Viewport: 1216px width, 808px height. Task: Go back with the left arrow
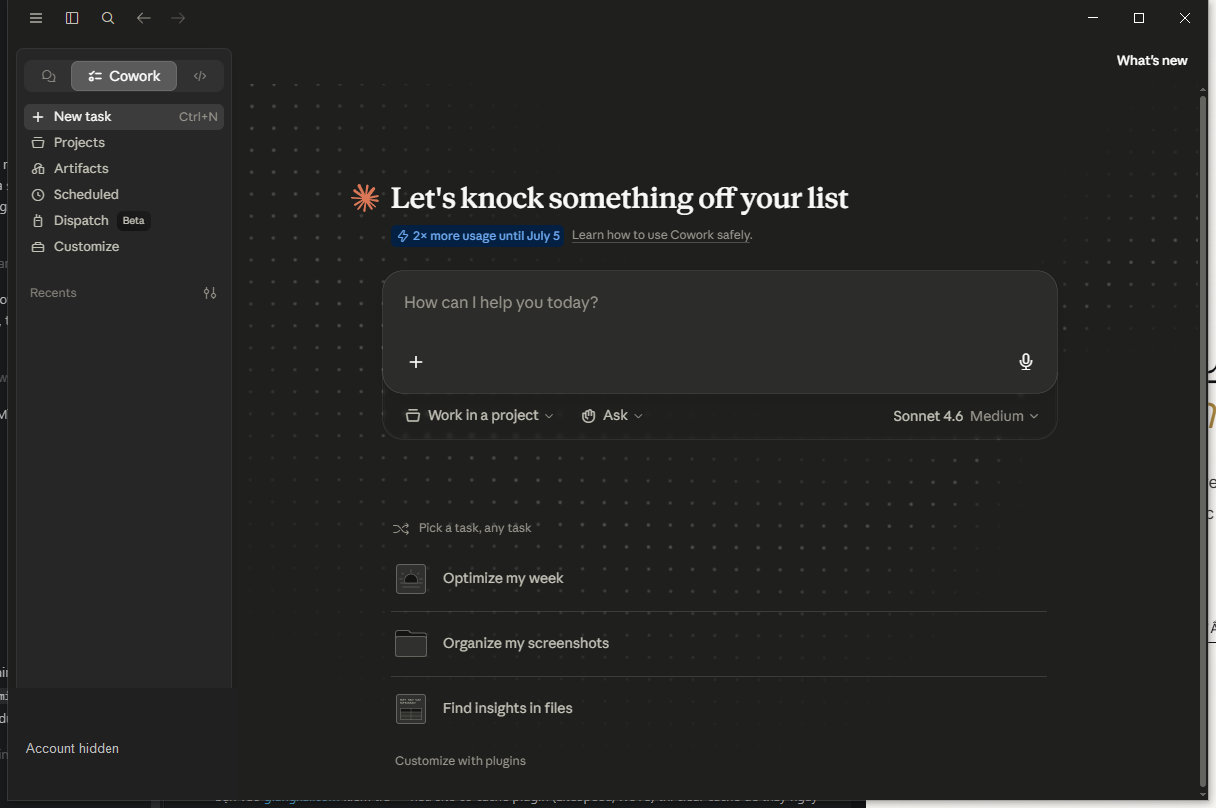pos(144,18)
